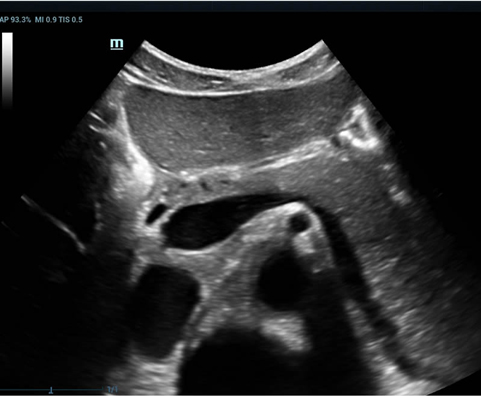481x396 pixels.
Task: Click the small round dark vessel beside gallbladder tip
Action: [298, 223]
